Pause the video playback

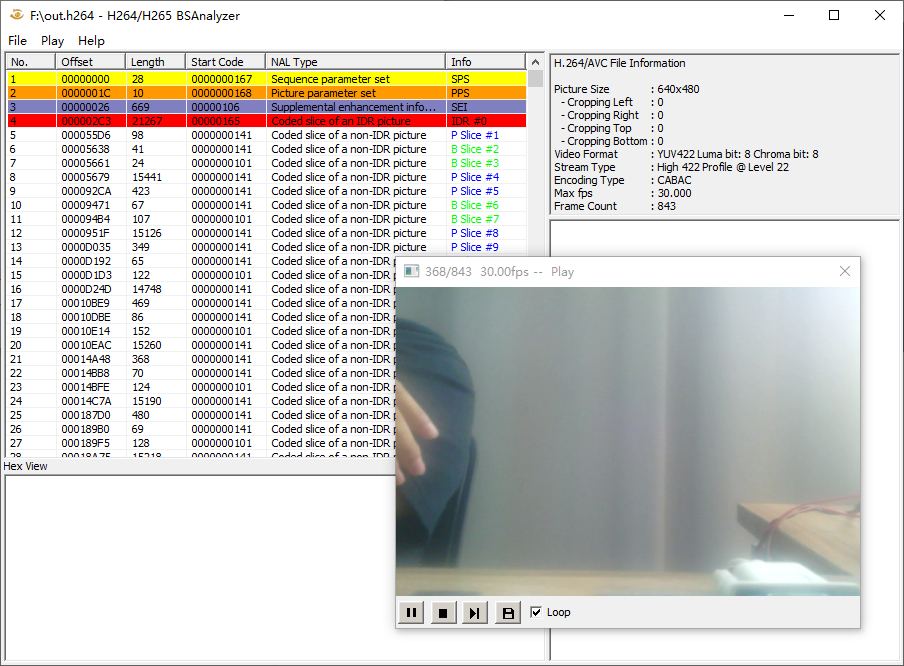click(411, 612)
